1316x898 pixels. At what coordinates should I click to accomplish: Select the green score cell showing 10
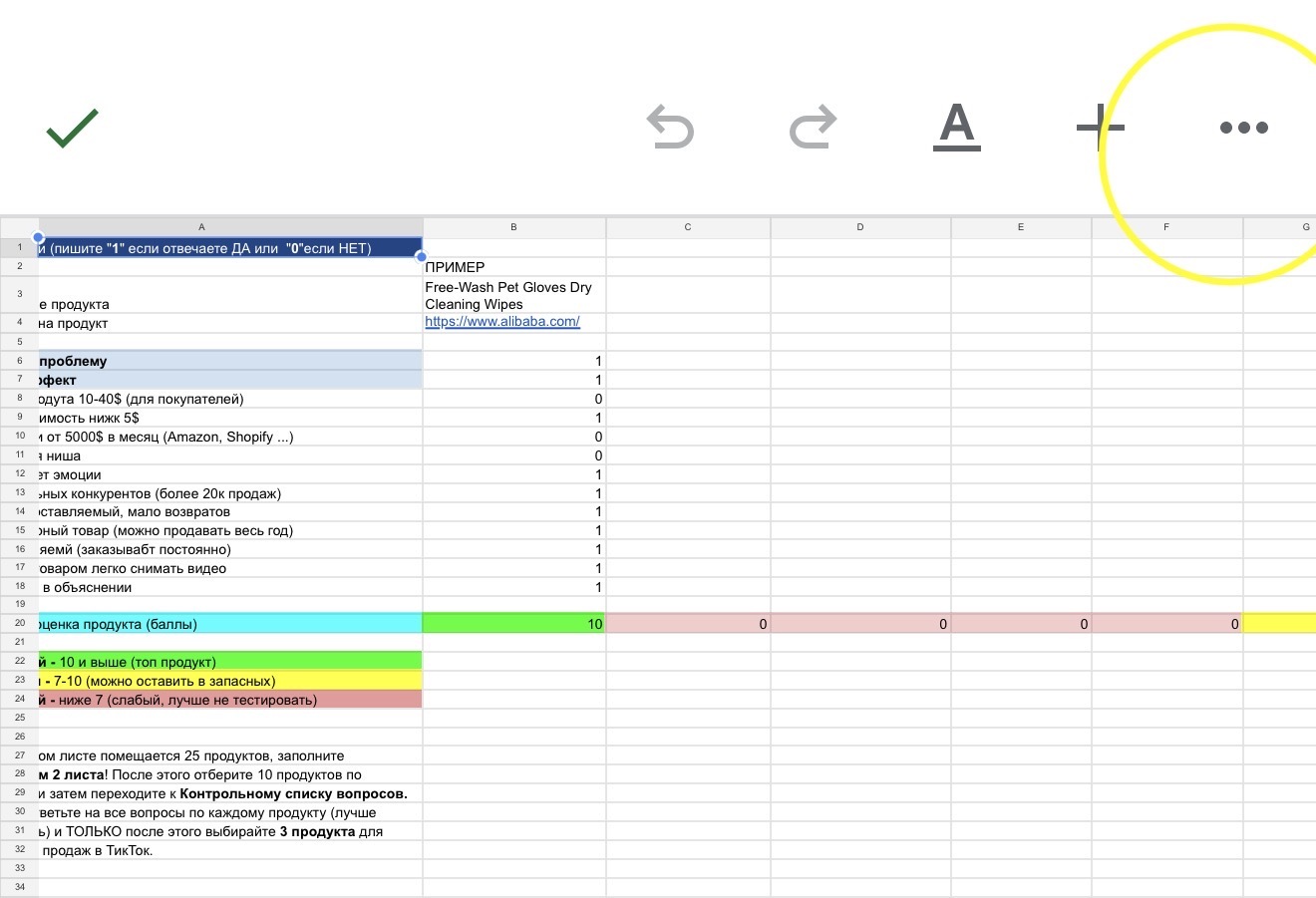click(513, 624)
